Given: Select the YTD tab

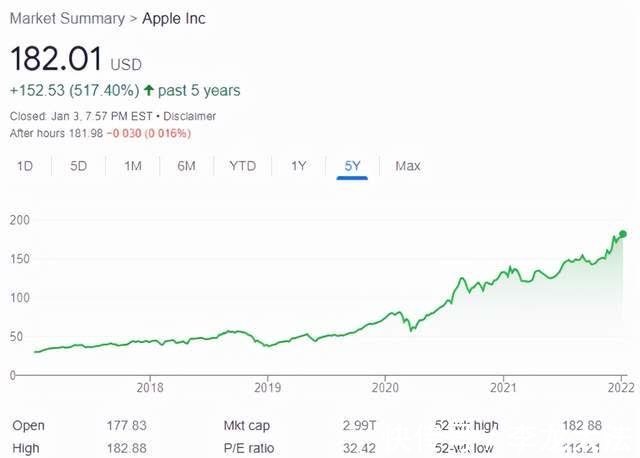Looking at the screenshot, I should coord(242,166).
